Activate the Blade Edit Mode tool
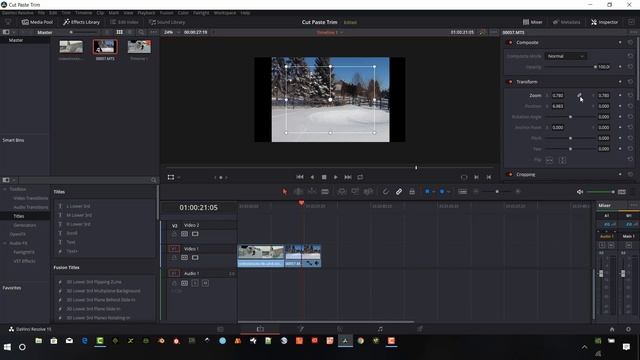Screen dimensions: 640x360 [325, 191]
